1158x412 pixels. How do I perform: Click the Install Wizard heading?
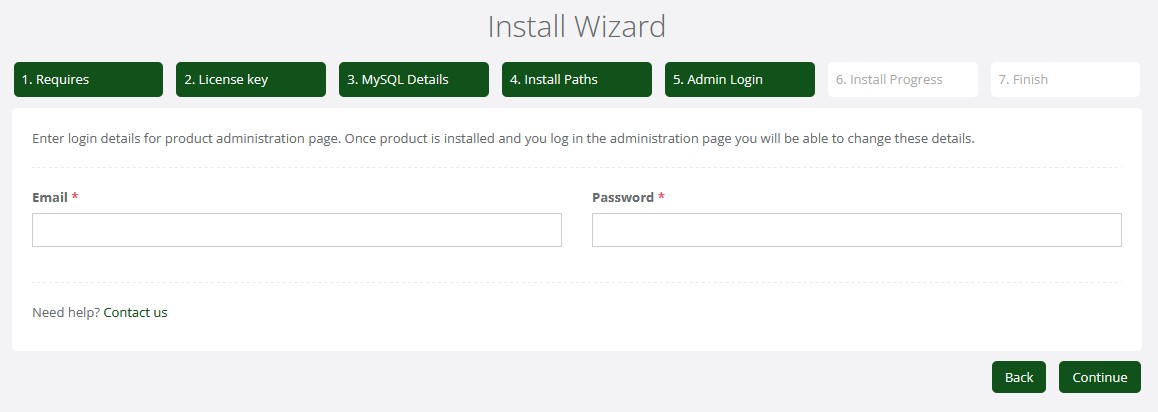coord(577,26)
